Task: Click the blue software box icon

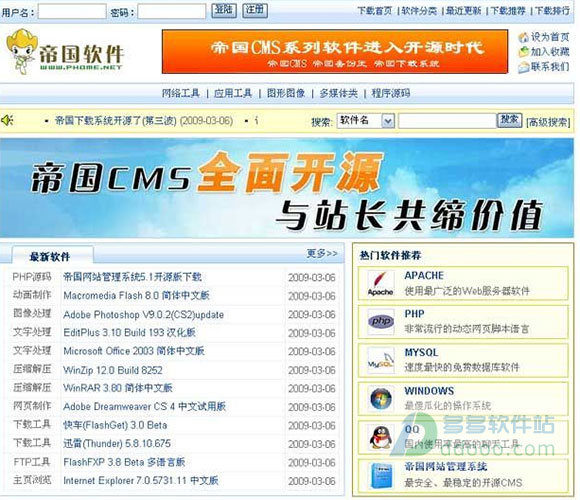Action: click(x=381, y=475)
